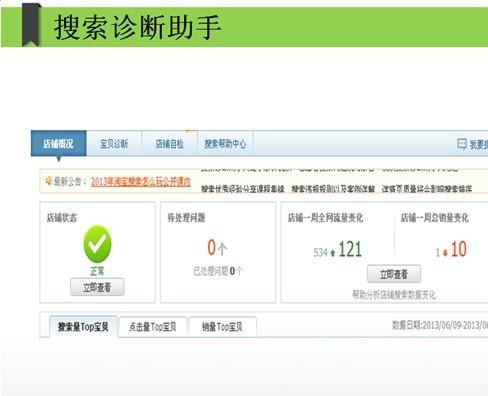Viewport: 488px width, 396px height.
Task: Click the orange 10 sales value
Action: [x=459, y=249]
